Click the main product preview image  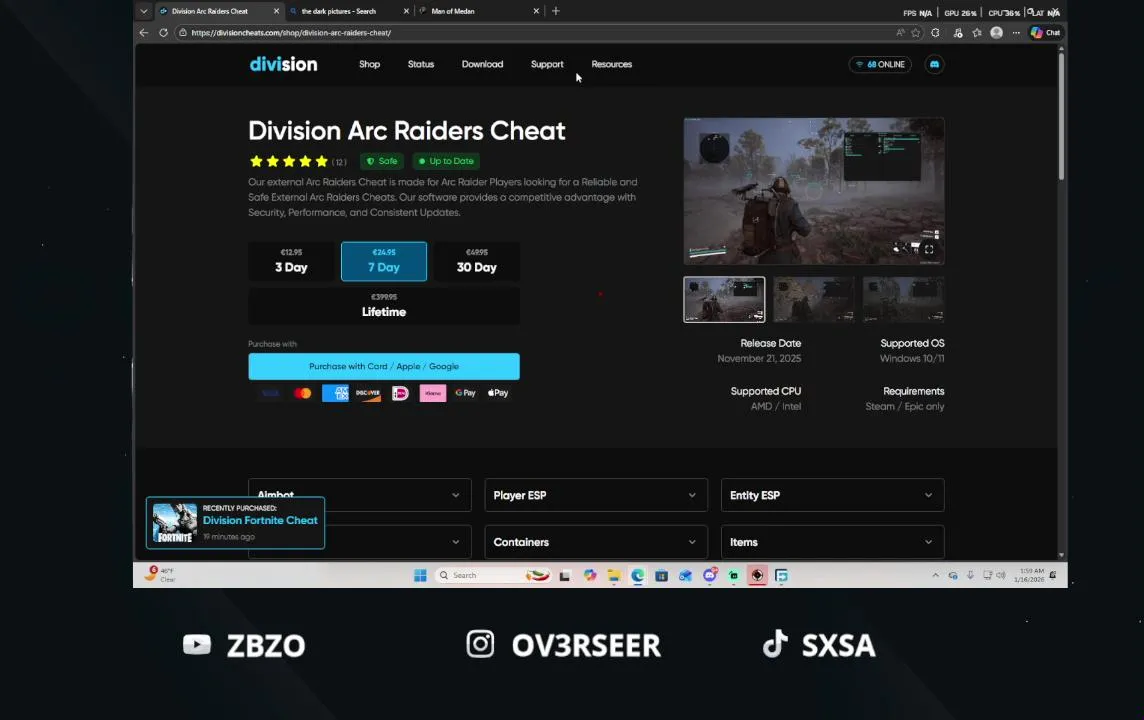[814, 191]
